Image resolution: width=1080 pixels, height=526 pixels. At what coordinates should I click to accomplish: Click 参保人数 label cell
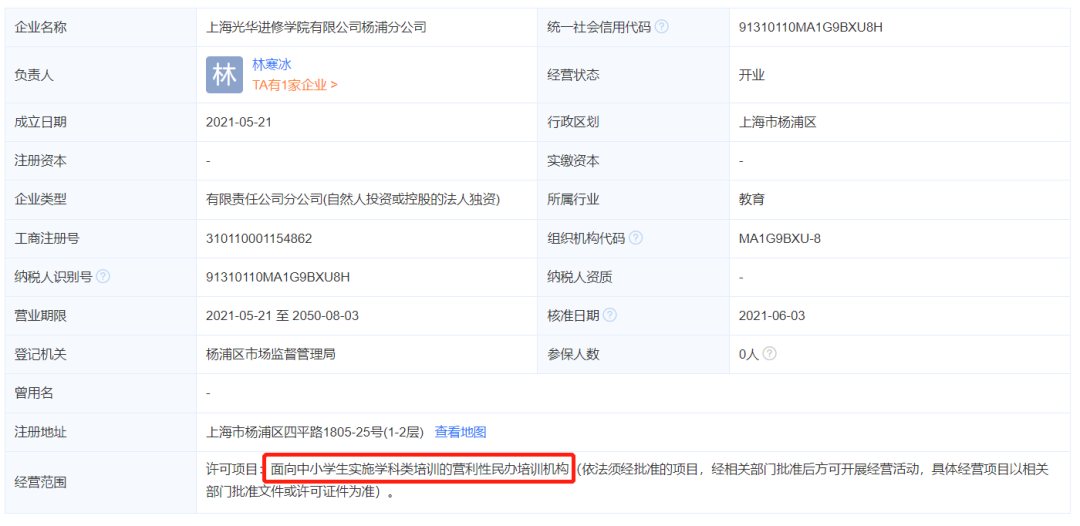pyautogui.click(x=633, y=355)
